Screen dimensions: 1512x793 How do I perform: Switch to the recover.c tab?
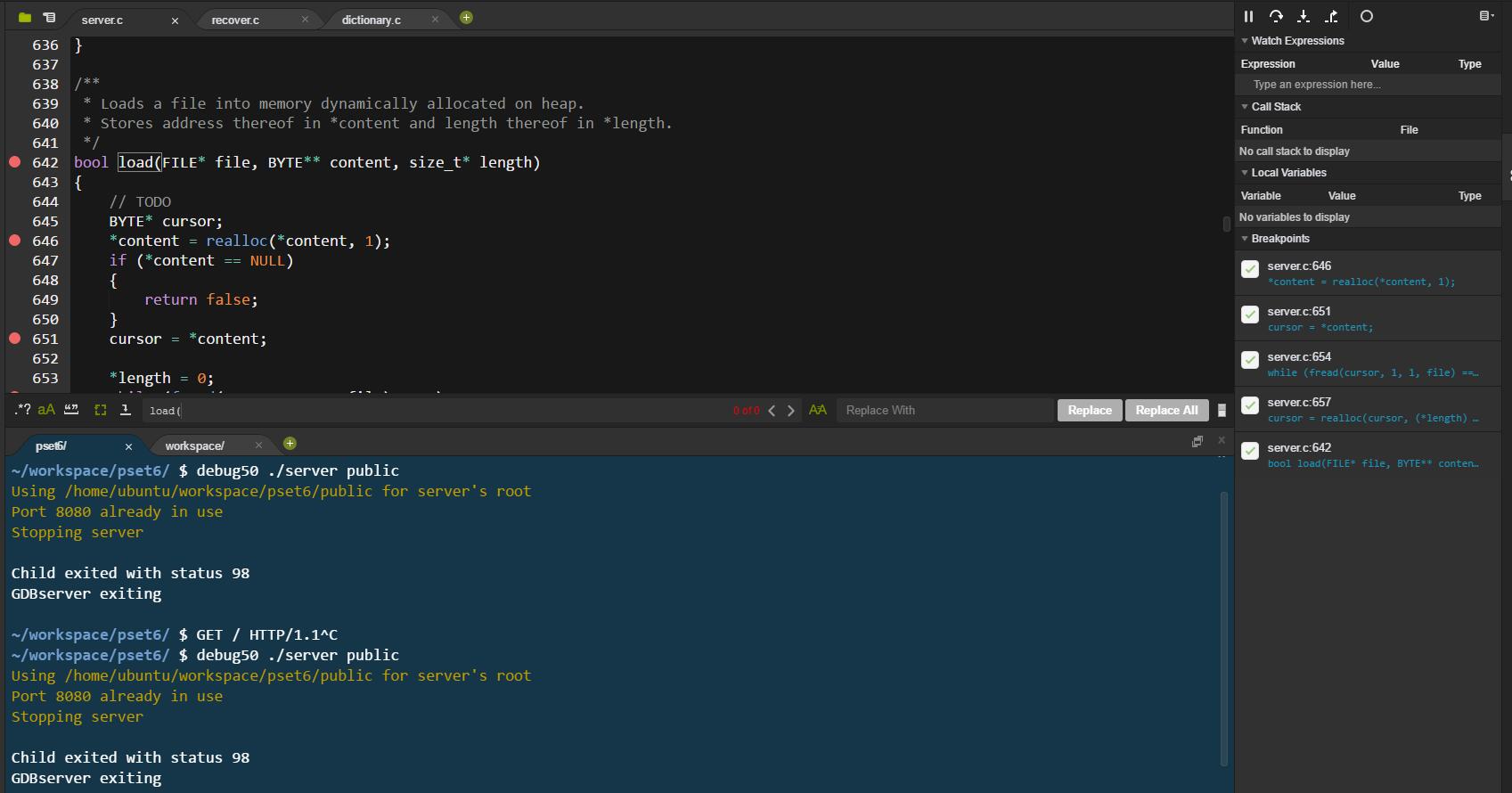235,20
